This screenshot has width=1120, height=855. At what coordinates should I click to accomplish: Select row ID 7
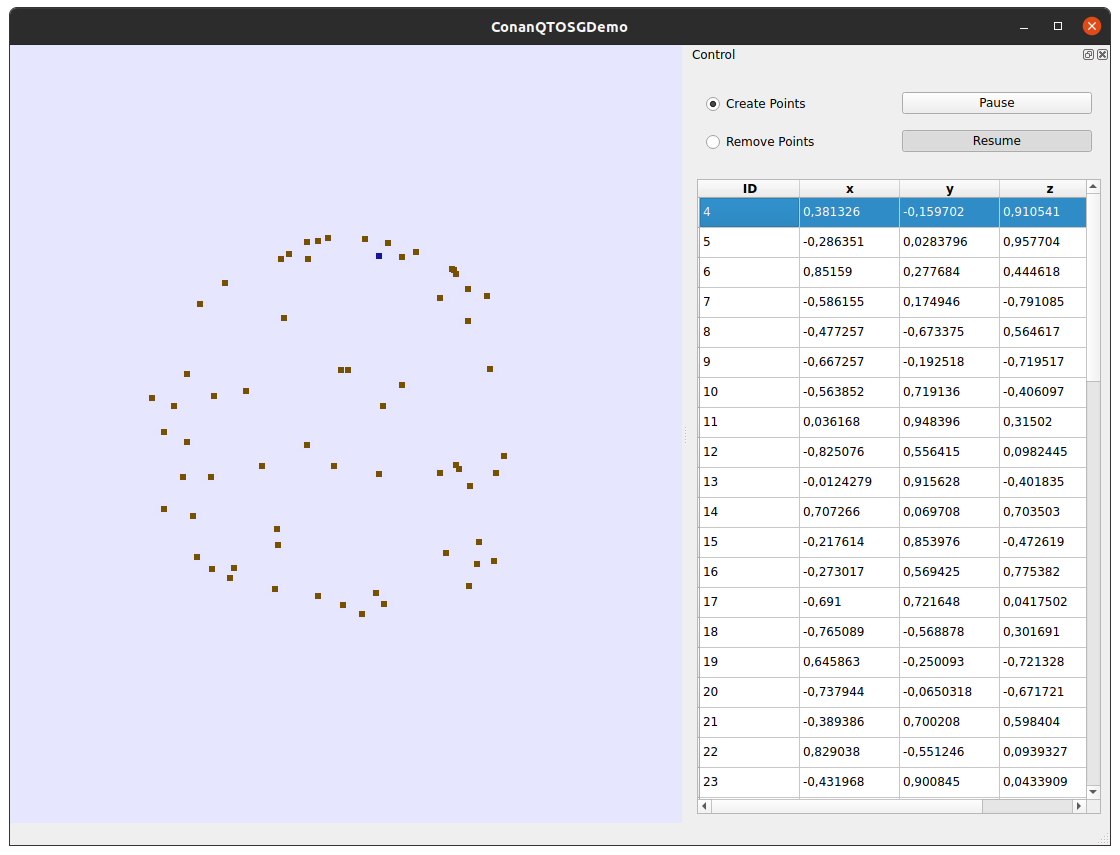[749, 302]
